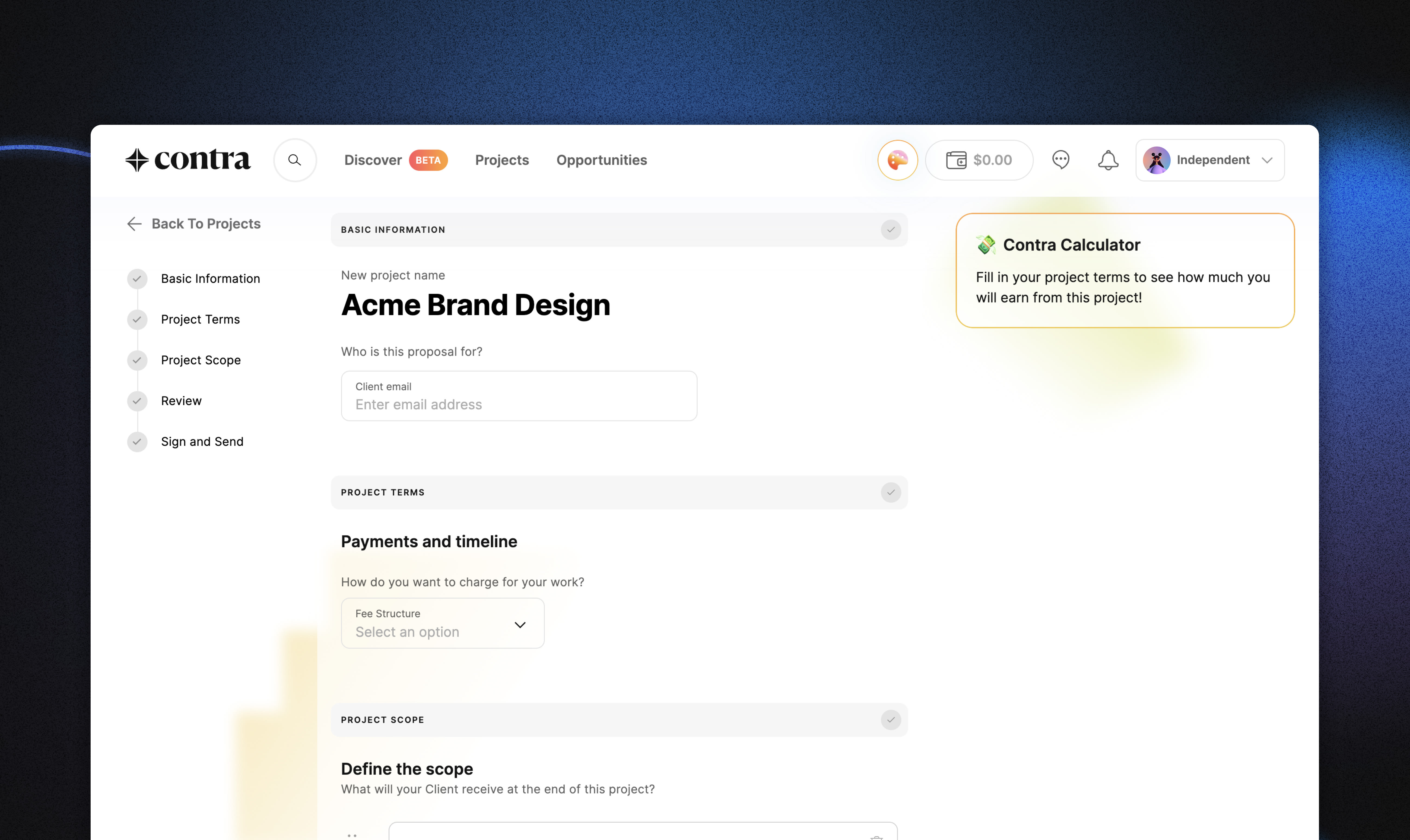Click the Contra Calculator money icon

[986, 244]
